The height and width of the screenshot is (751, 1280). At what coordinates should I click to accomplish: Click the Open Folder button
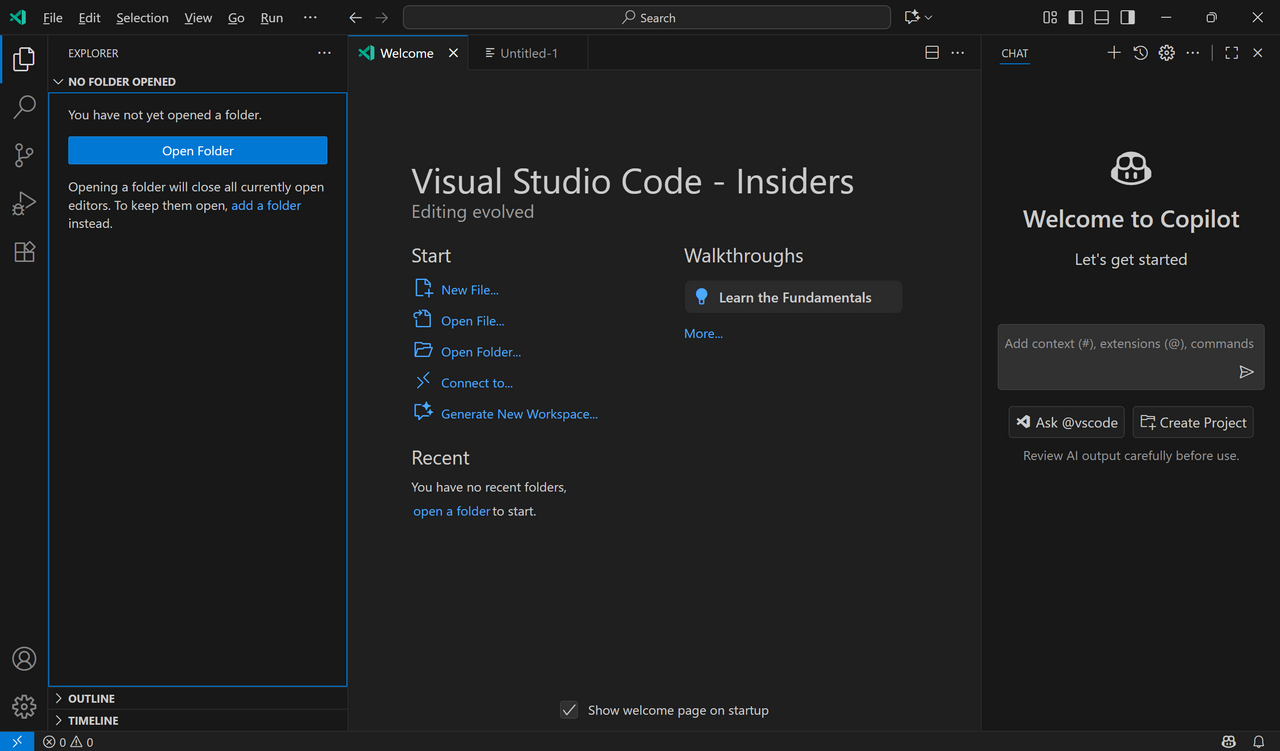click(198, 151)
